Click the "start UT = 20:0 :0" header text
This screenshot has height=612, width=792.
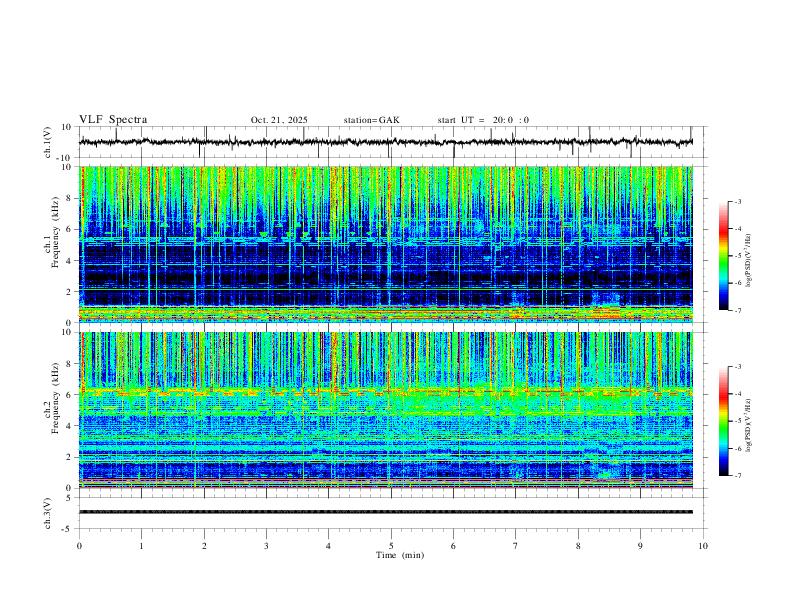(483, 120)
